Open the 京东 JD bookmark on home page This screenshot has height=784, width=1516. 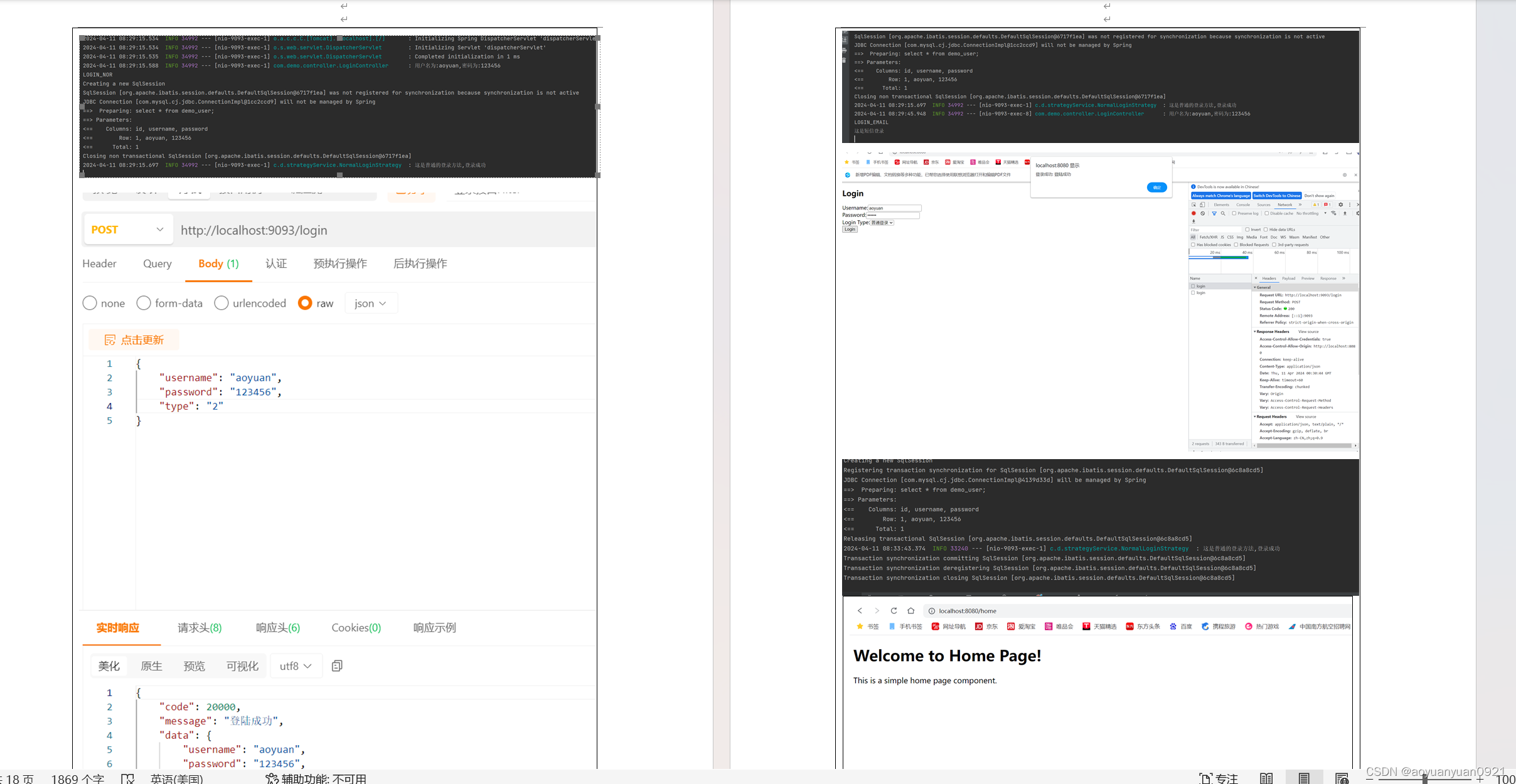[986, 627]
